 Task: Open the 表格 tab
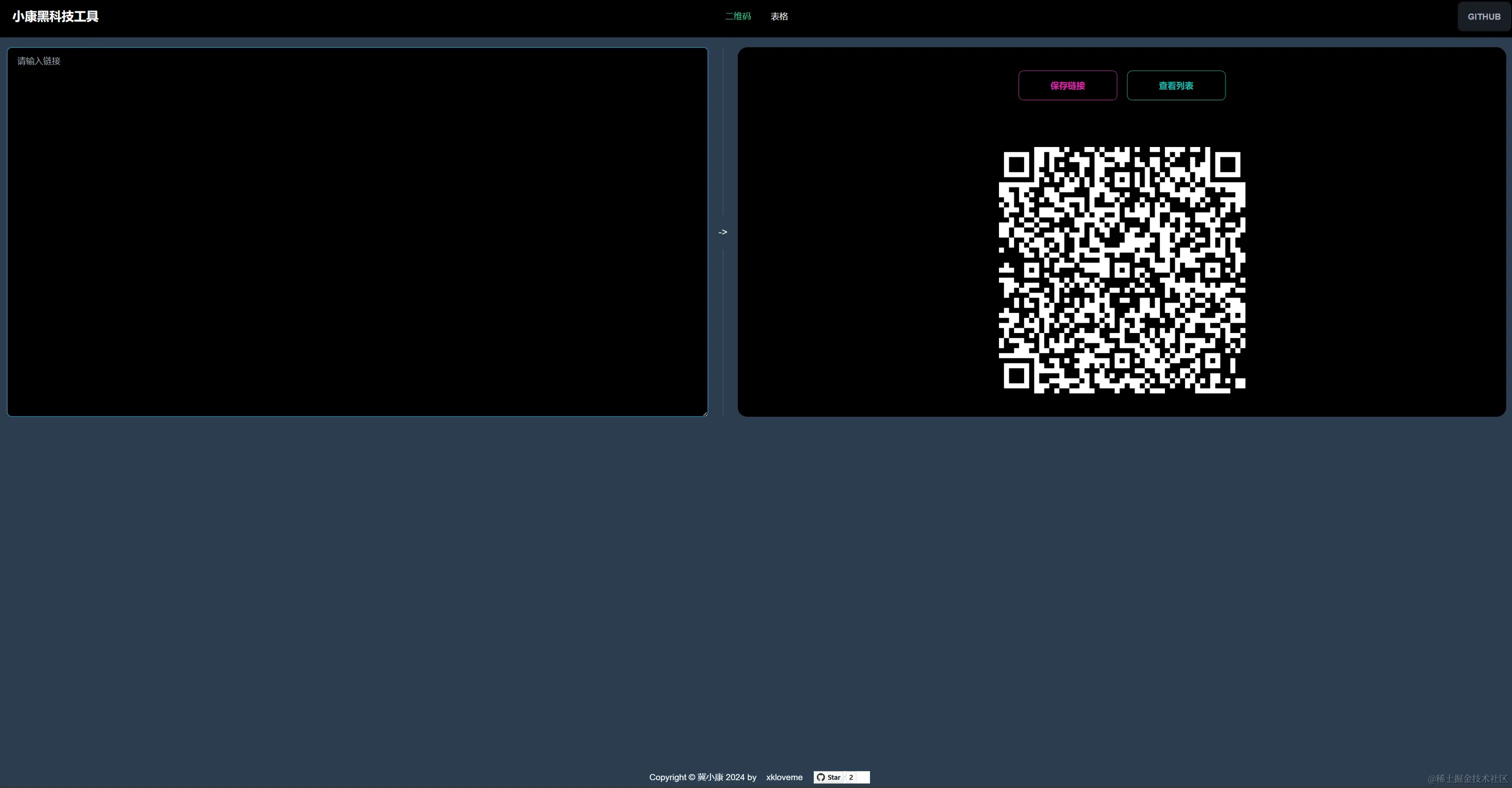779,16
